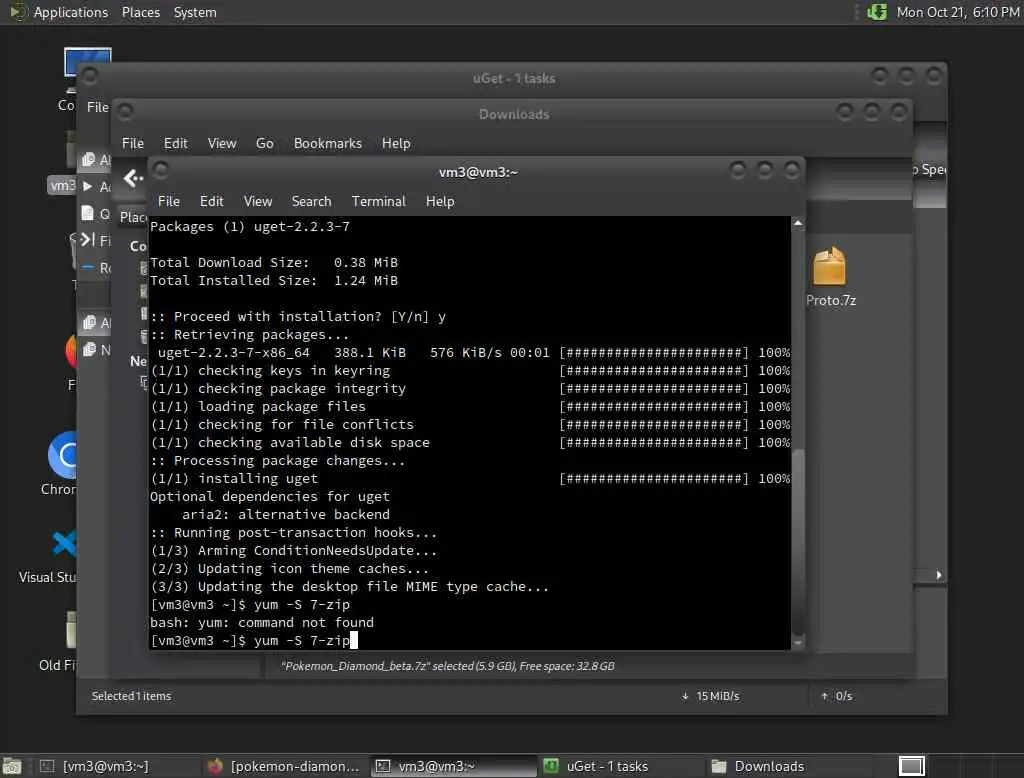Open File menu in Downloads window
1024x778 pixels.
tap(133, 143)
